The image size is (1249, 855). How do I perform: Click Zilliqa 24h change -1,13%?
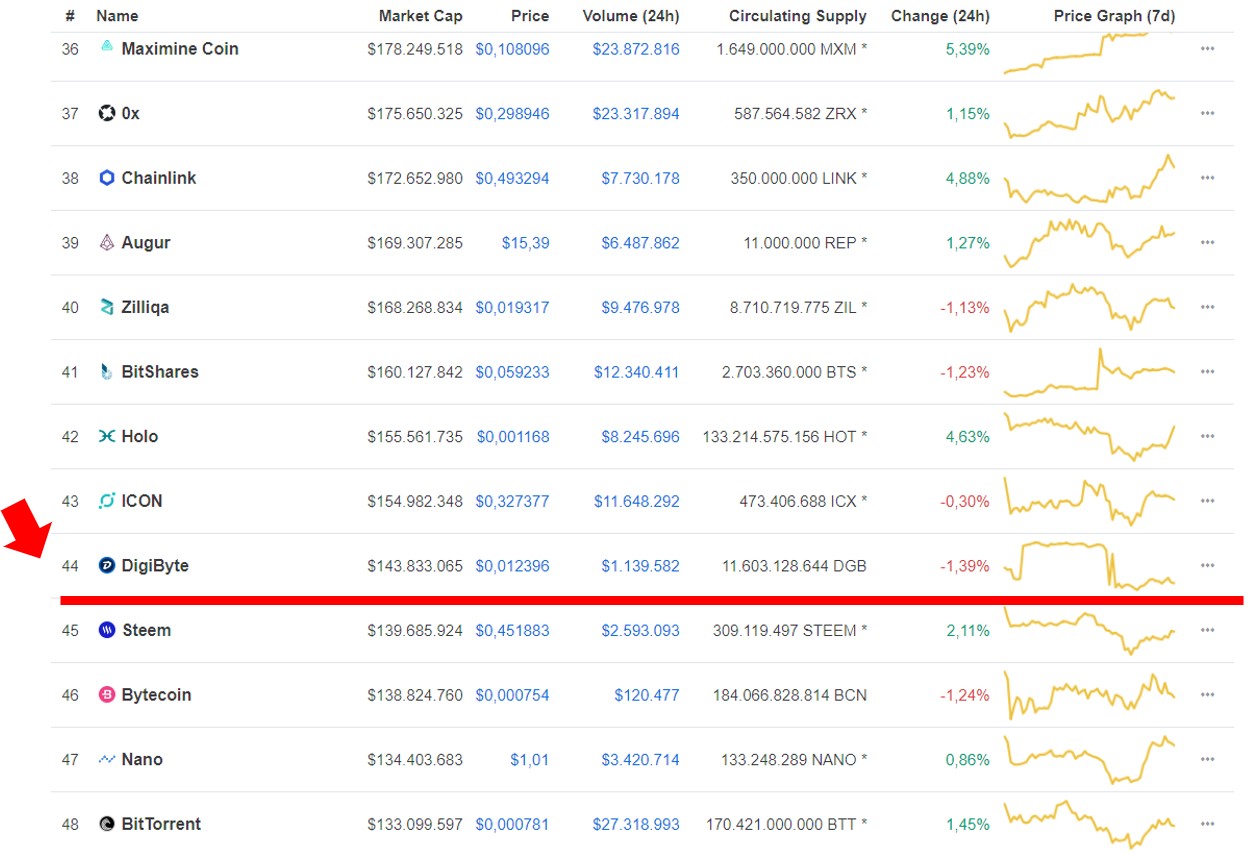[x=965, y=307]
